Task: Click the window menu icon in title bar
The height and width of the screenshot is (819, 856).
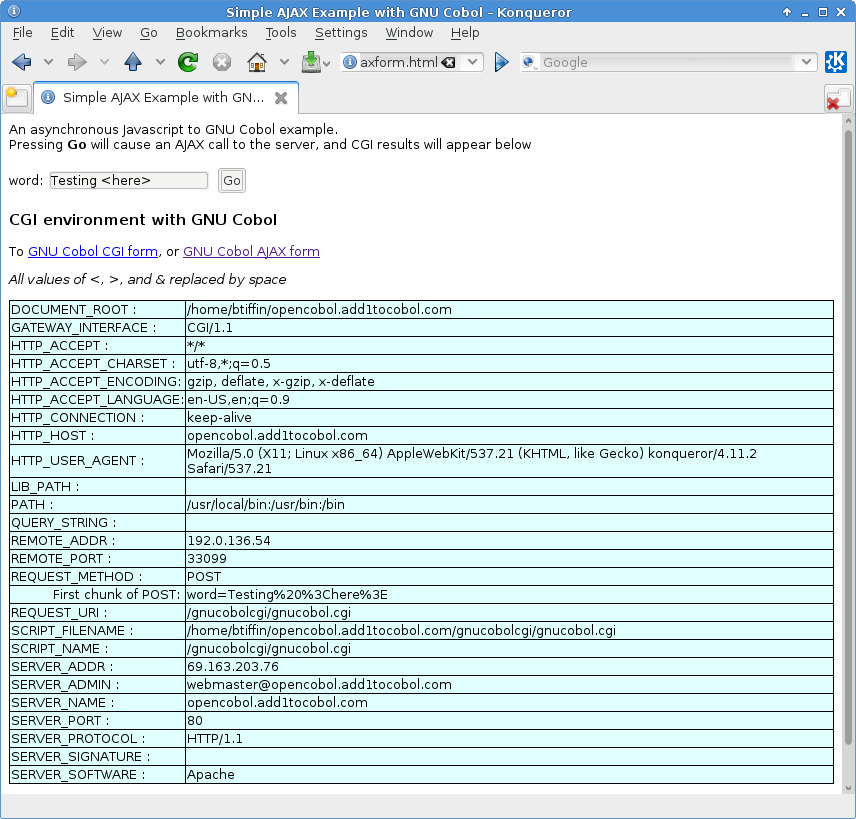Action: click(14, 11)
